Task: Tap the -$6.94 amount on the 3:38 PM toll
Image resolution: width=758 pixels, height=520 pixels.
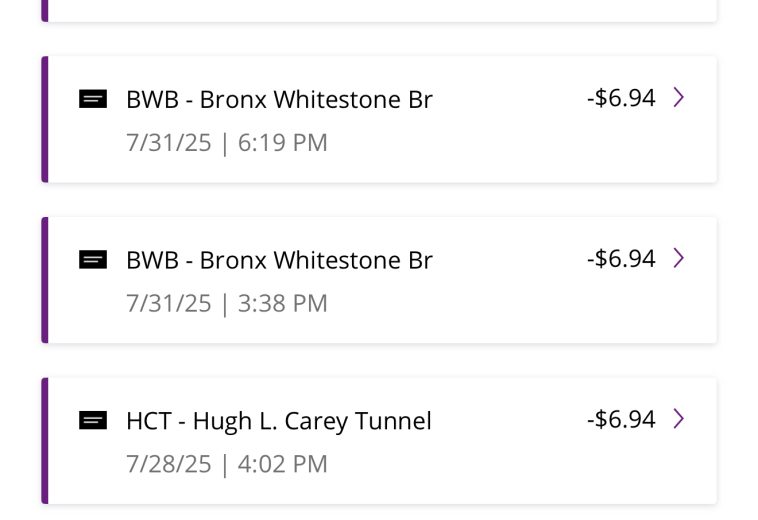Action: pyautogui.click(x=621, y=259)
